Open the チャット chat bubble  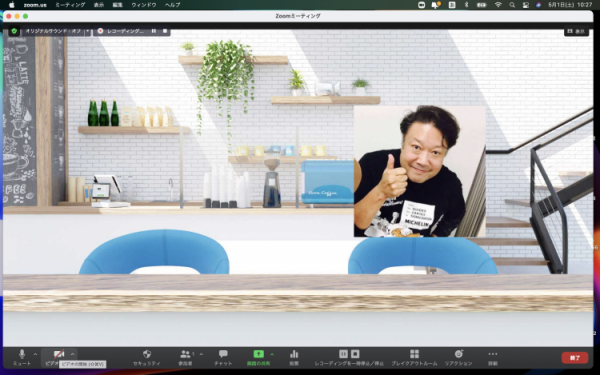point(223,357)
